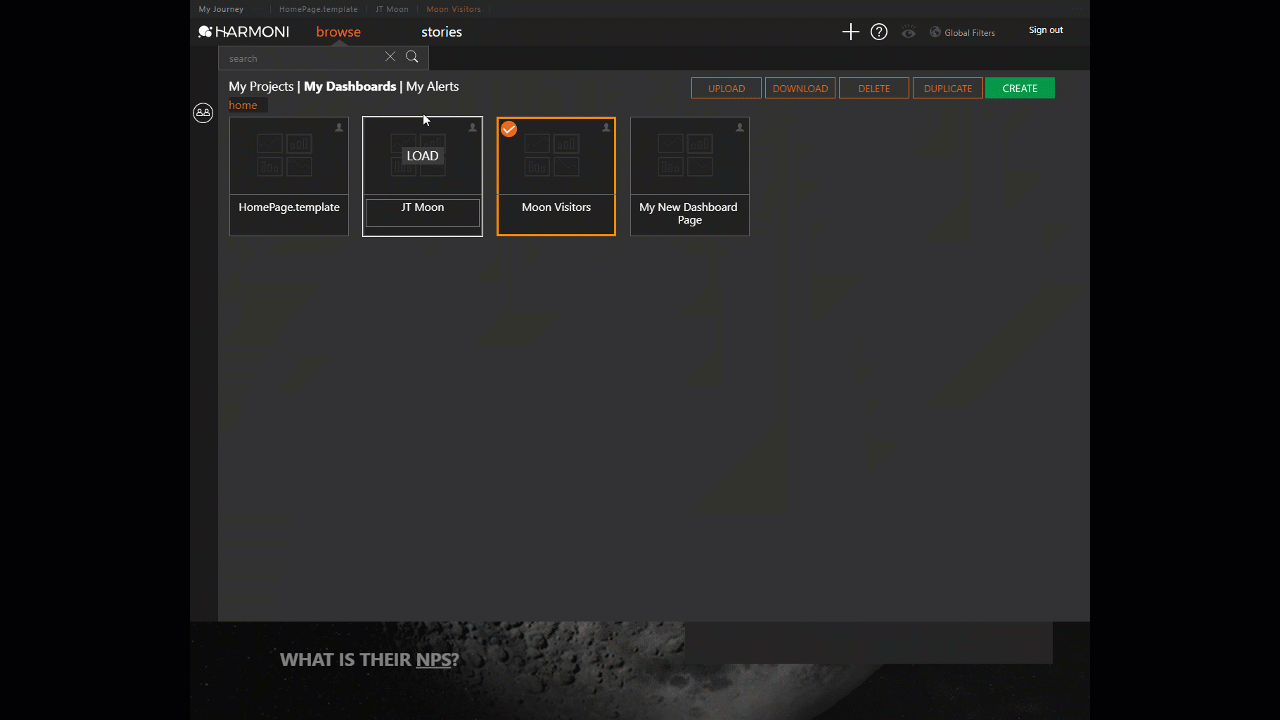This screenshot has height=720, width=1280.
Task: Open the help question mark icon
Action: (879, 32)
